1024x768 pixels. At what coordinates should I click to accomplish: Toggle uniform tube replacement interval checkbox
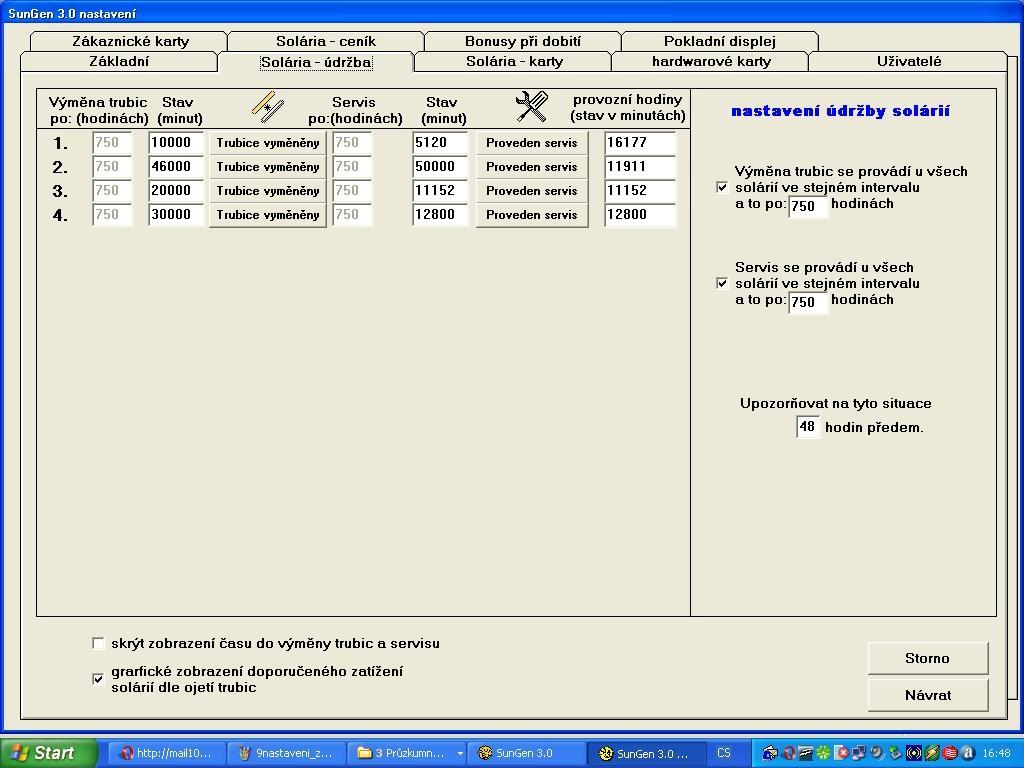tap(722, 187)
